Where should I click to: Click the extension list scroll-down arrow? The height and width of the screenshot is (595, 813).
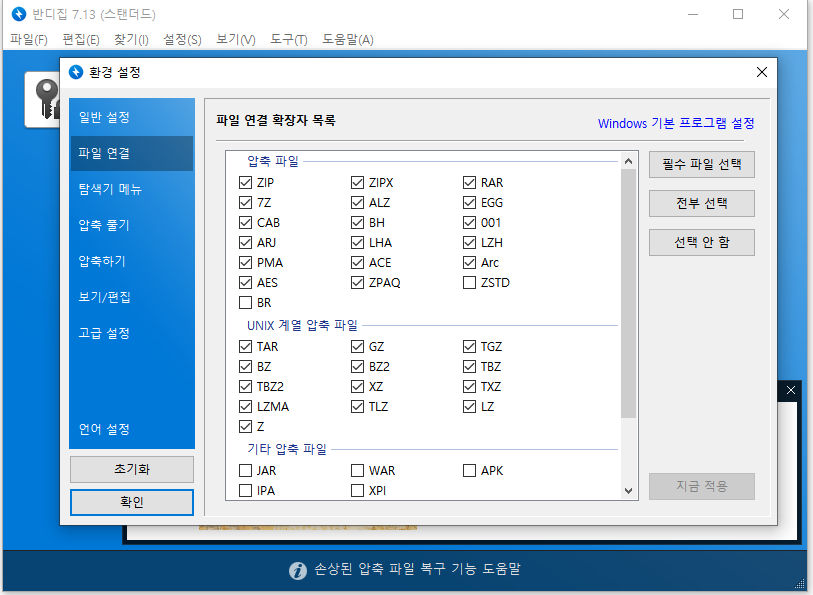tap(628, 490)
